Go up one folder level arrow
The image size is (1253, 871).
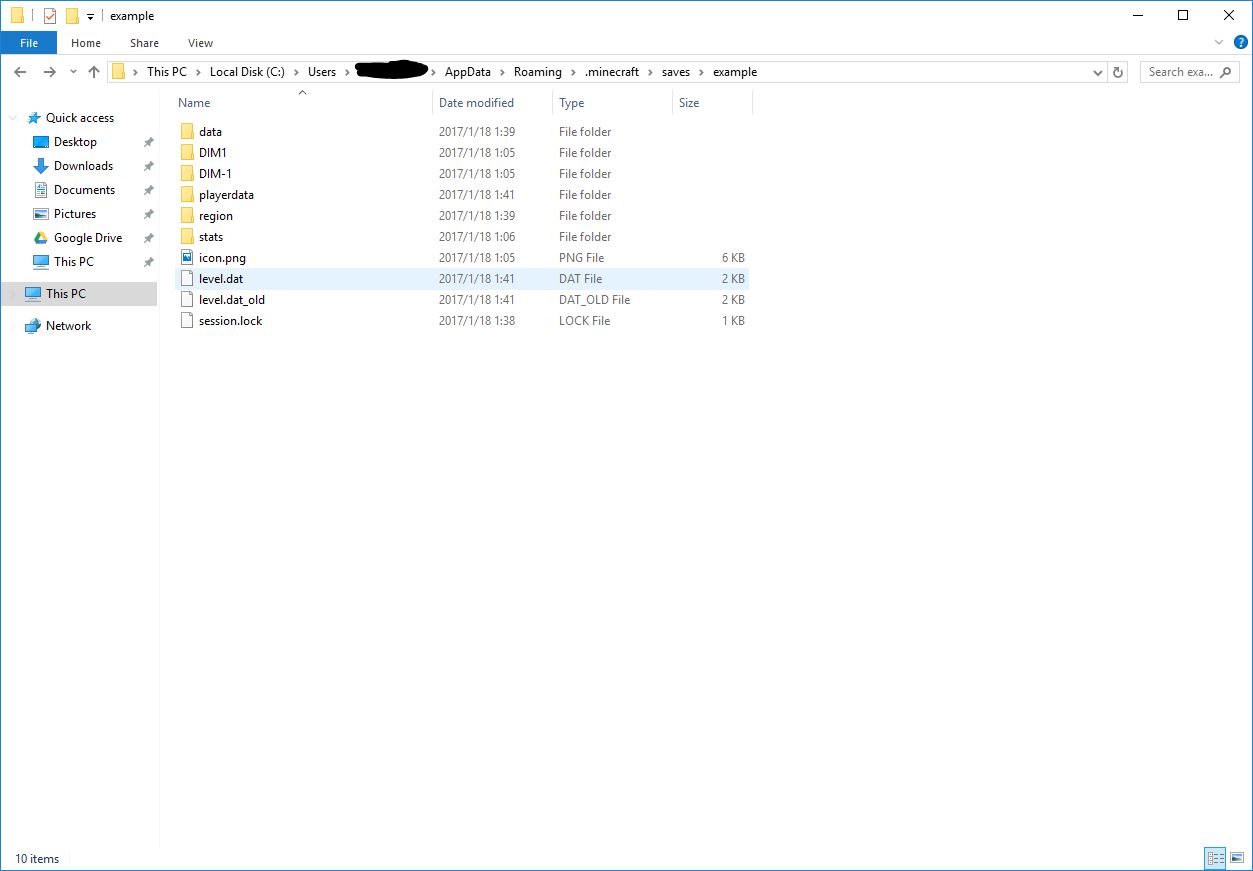click(94, 72)
